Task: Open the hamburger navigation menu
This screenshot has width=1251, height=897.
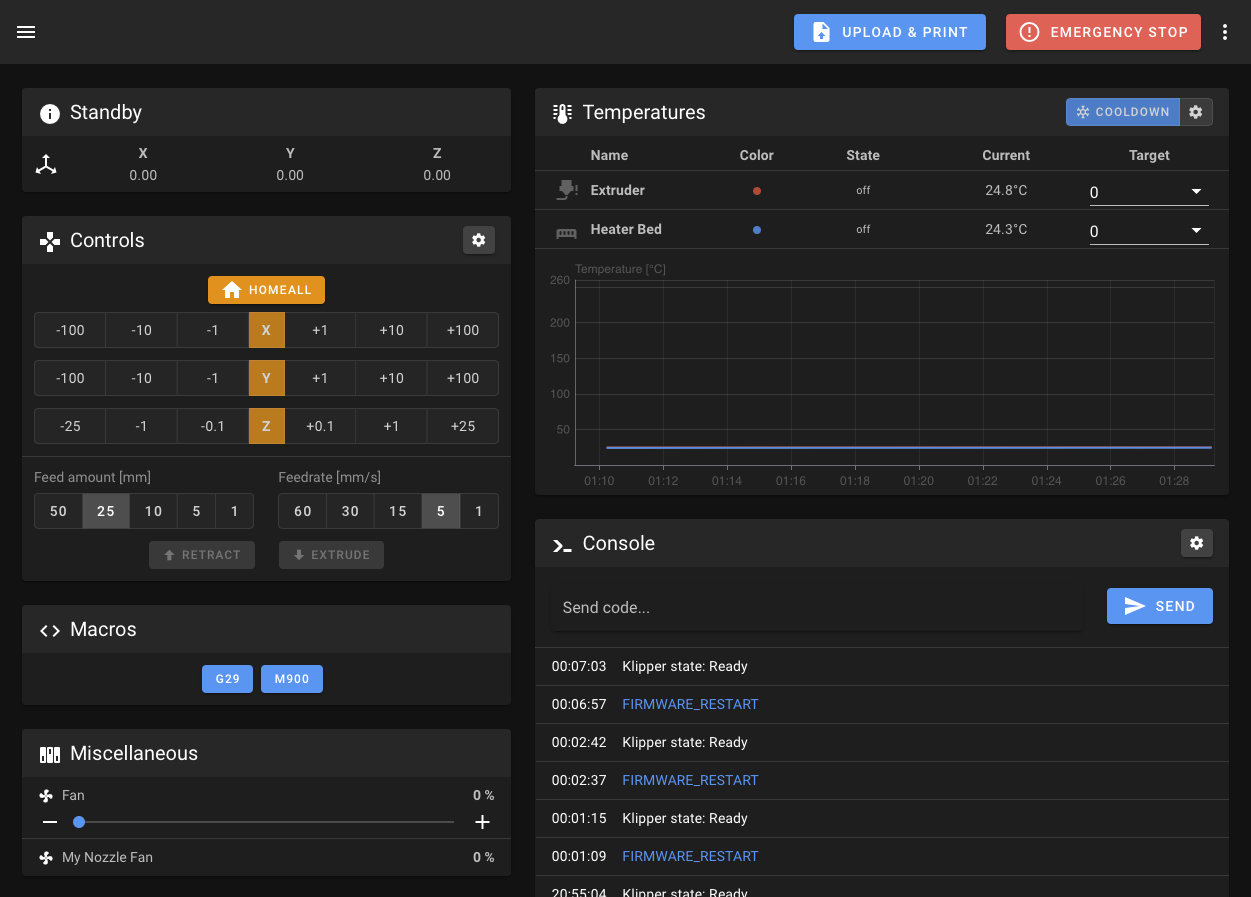Action: [x=26, y=32]
